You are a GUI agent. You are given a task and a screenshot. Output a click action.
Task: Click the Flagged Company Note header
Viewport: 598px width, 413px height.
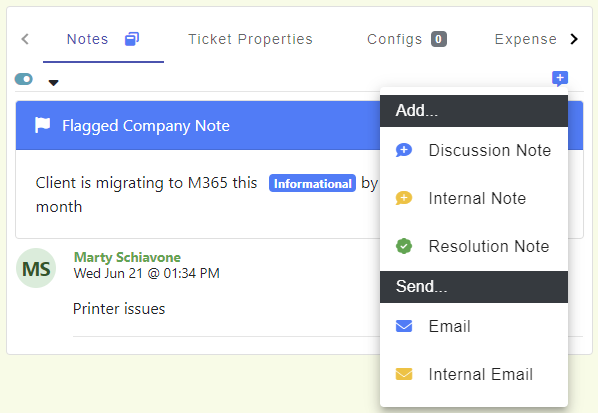click(198, 125)
